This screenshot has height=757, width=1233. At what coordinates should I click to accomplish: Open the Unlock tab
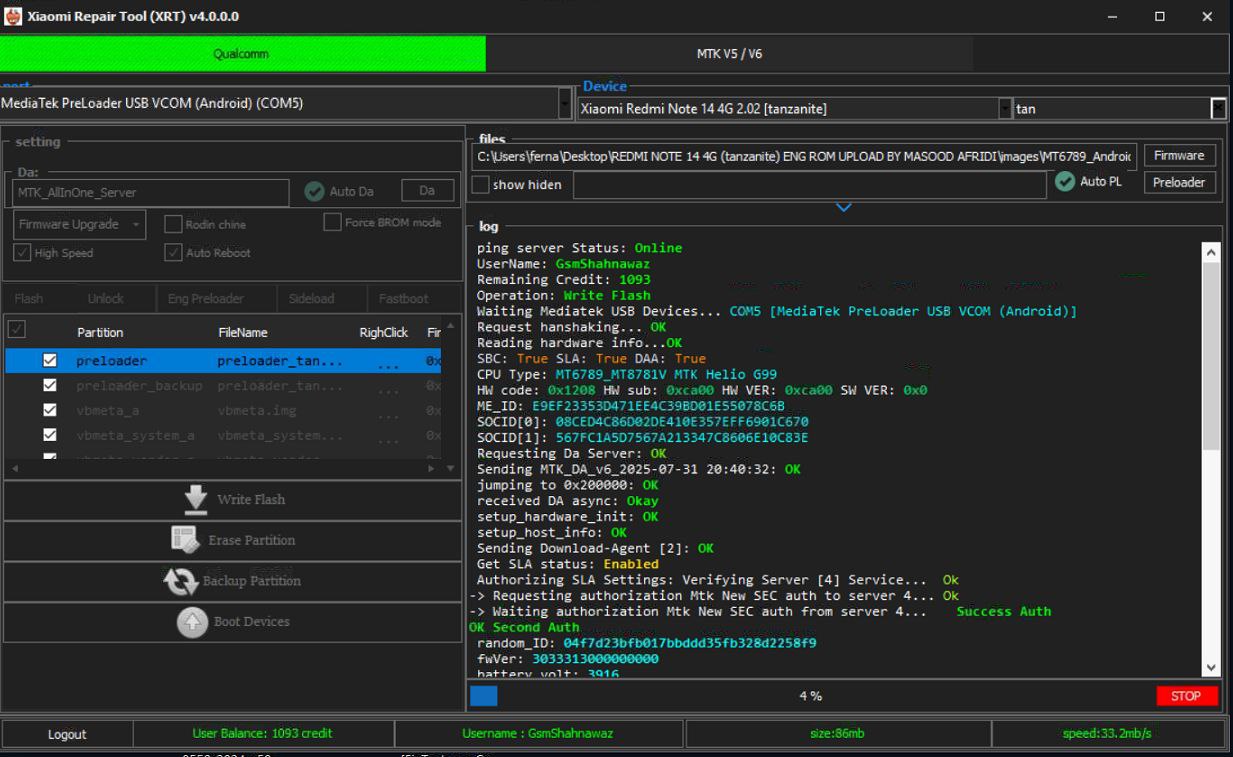105,298
